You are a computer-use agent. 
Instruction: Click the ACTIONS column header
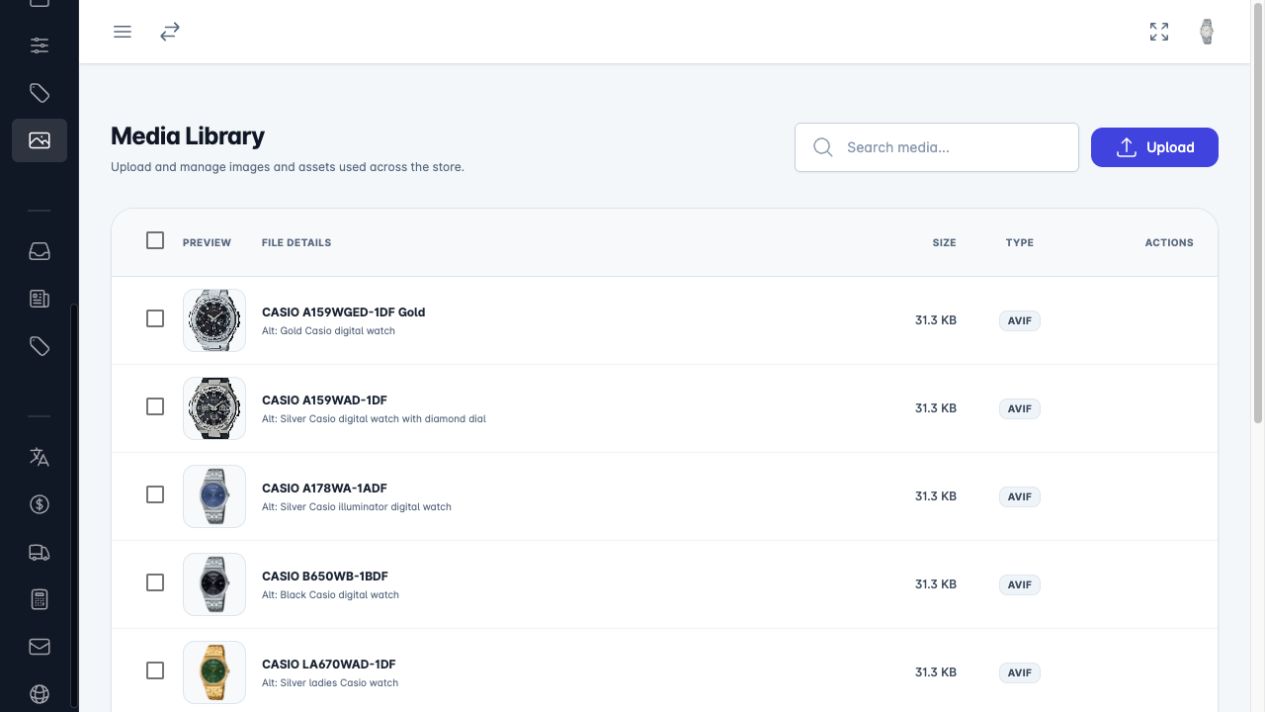coord(1169,242)
